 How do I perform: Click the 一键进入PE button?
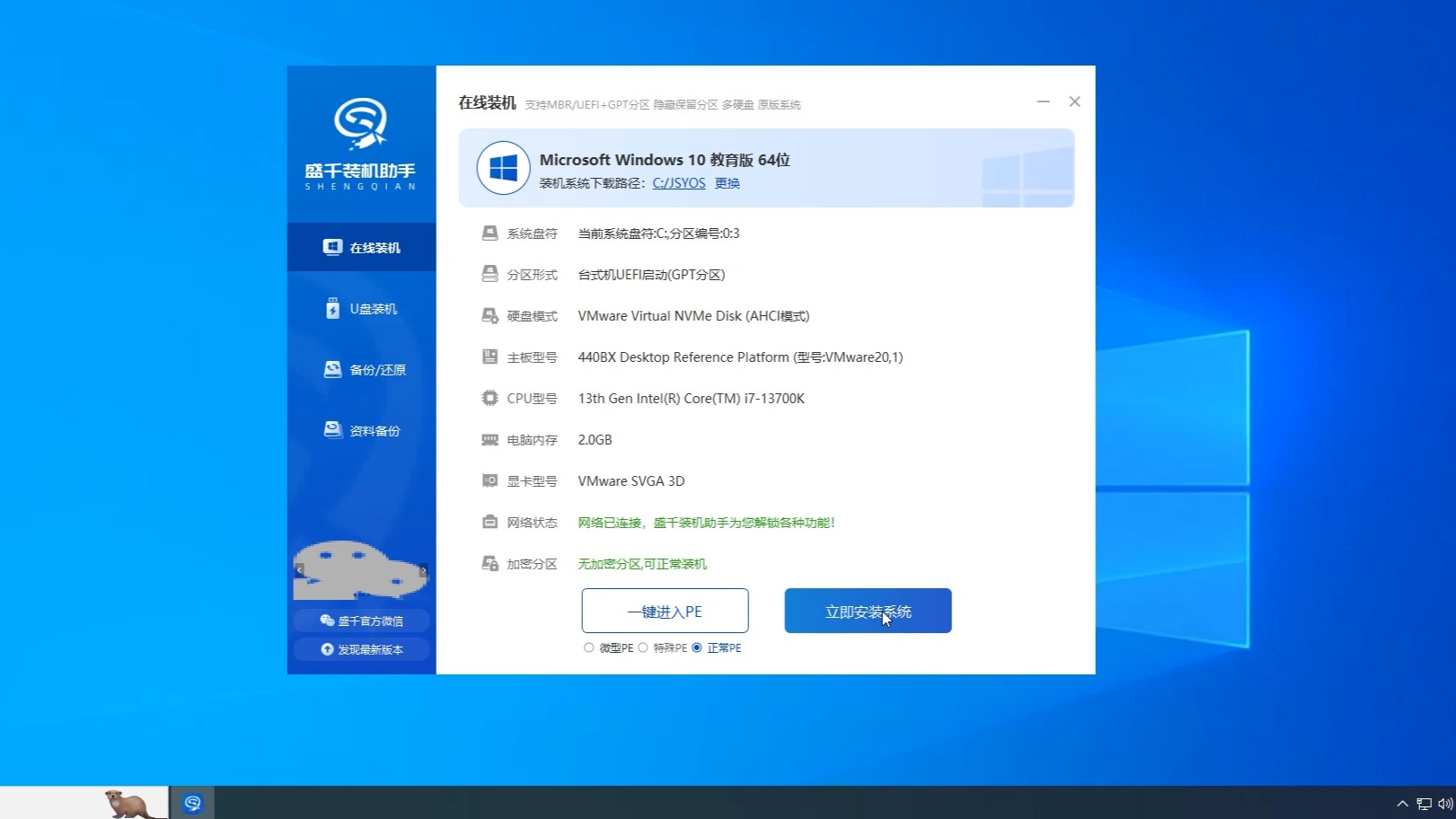pyautogui.click(x=665, y=611)
